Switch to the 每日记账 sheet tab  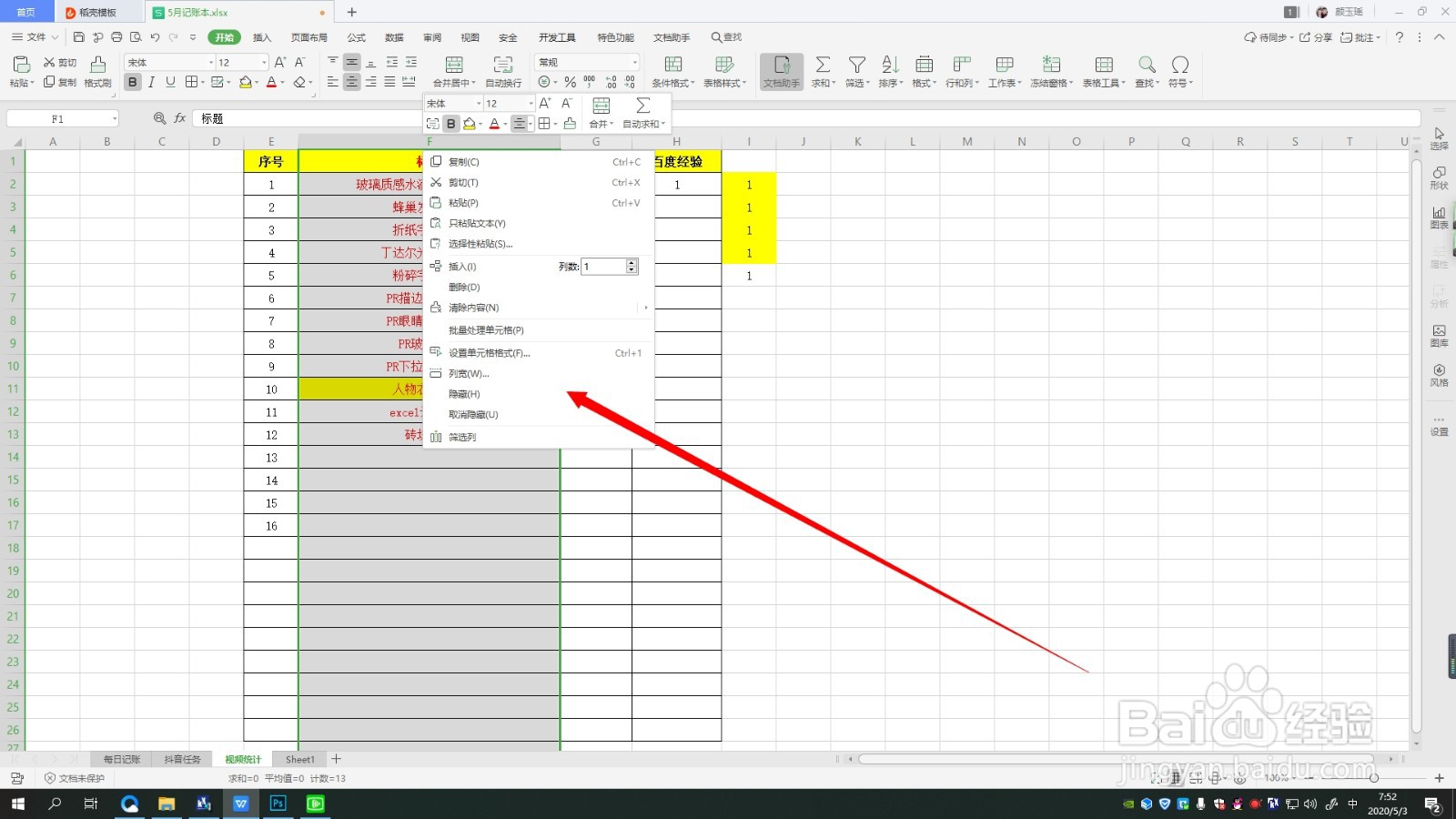[122, 759]
